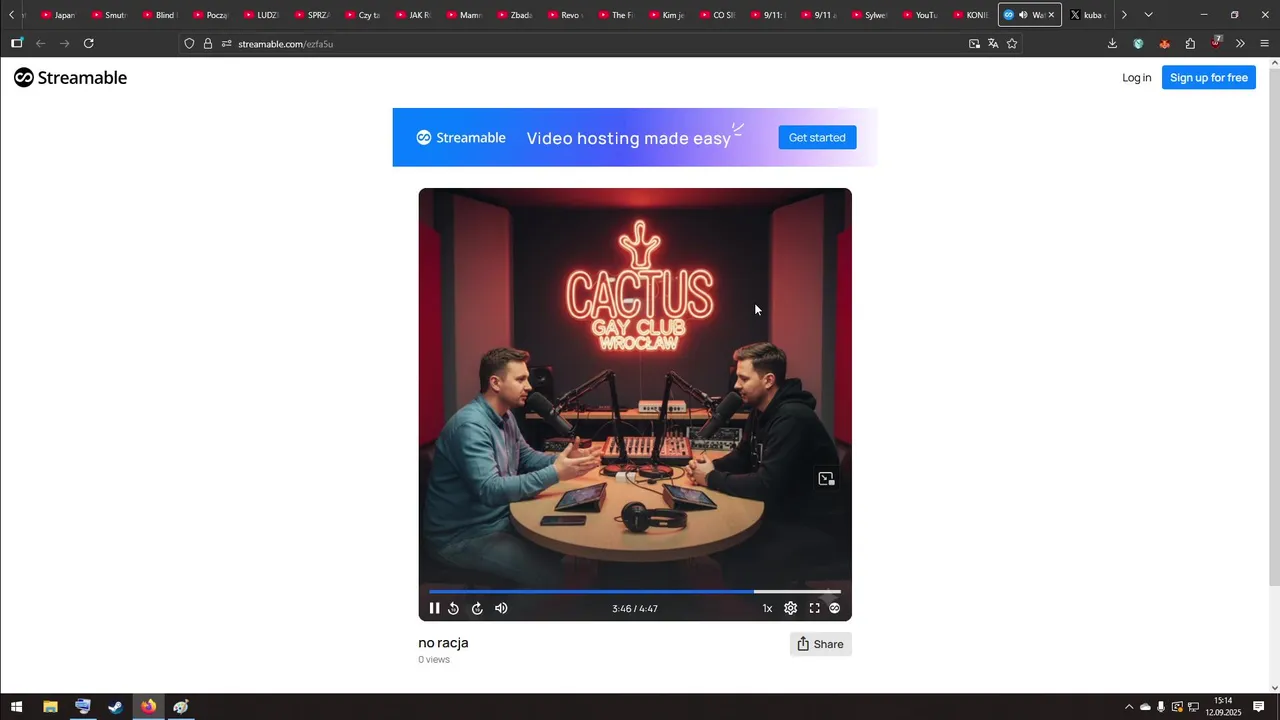This screenshot has height=720, width=1280.
Task: Open picture-in-picture overlay icon on video
Action: 826,479
